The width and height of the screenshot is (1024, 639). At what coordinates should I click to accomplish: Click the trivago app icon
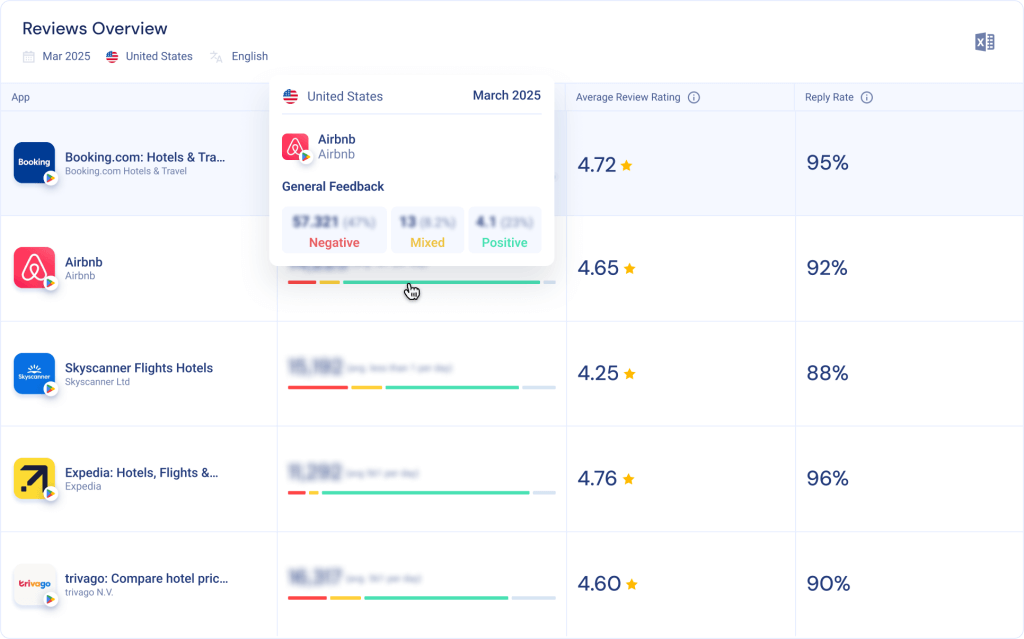pyautogui.click(x=34, y=583)
